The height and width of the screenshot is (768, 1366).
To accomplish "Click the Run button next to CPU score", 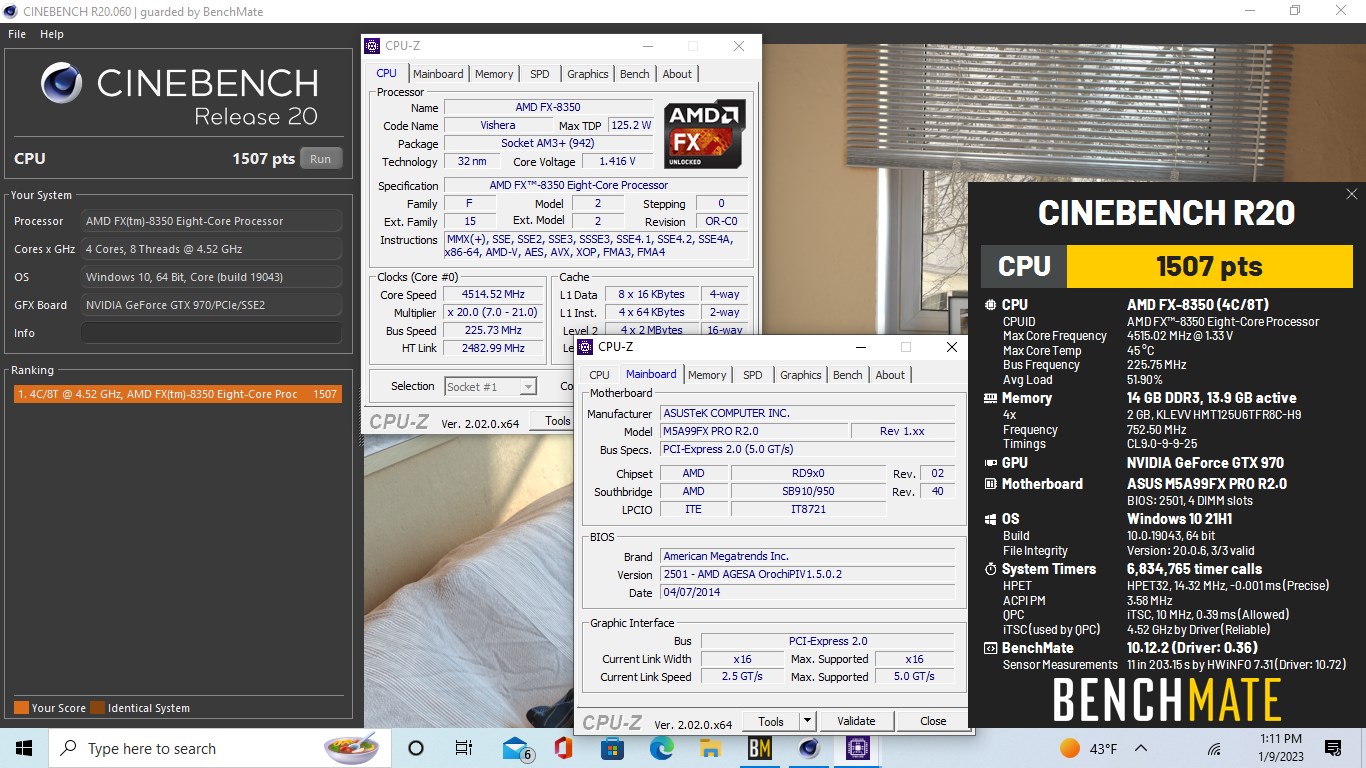I will coord(320,159).
